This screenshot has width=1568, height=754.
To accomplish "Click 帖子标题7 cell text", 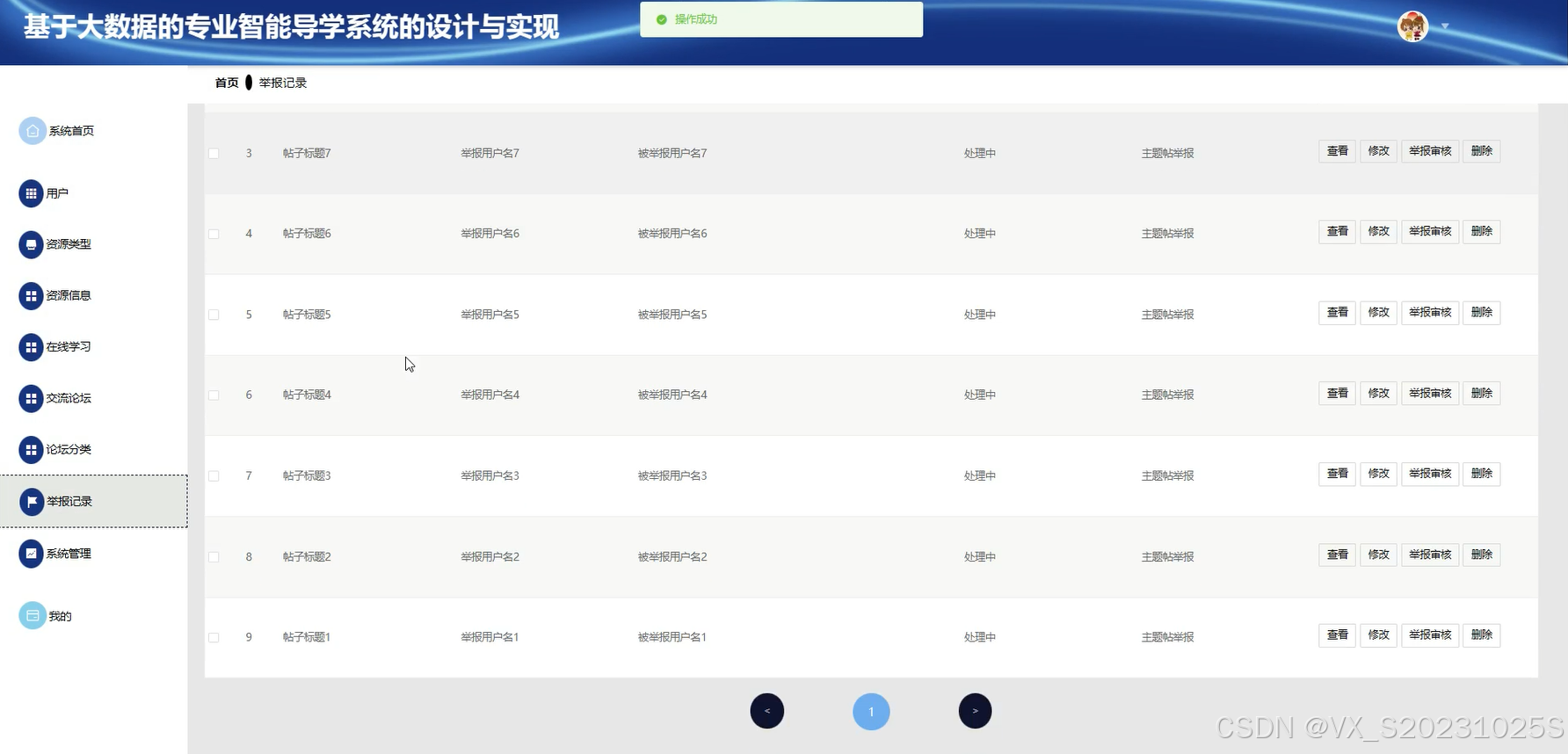I will [307, 153].
